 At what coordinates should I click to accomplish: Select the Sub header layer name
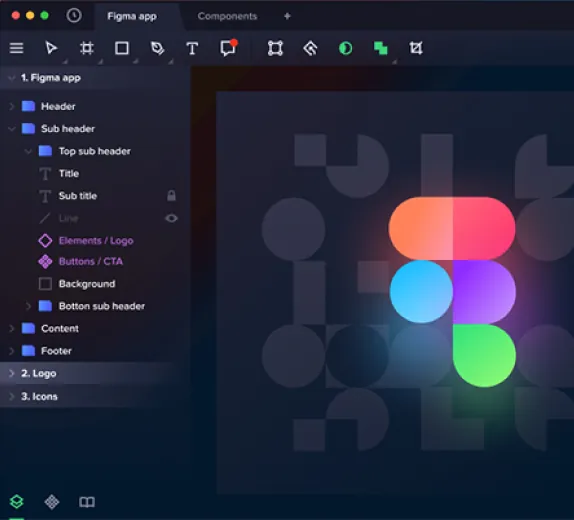click(68, 129)
